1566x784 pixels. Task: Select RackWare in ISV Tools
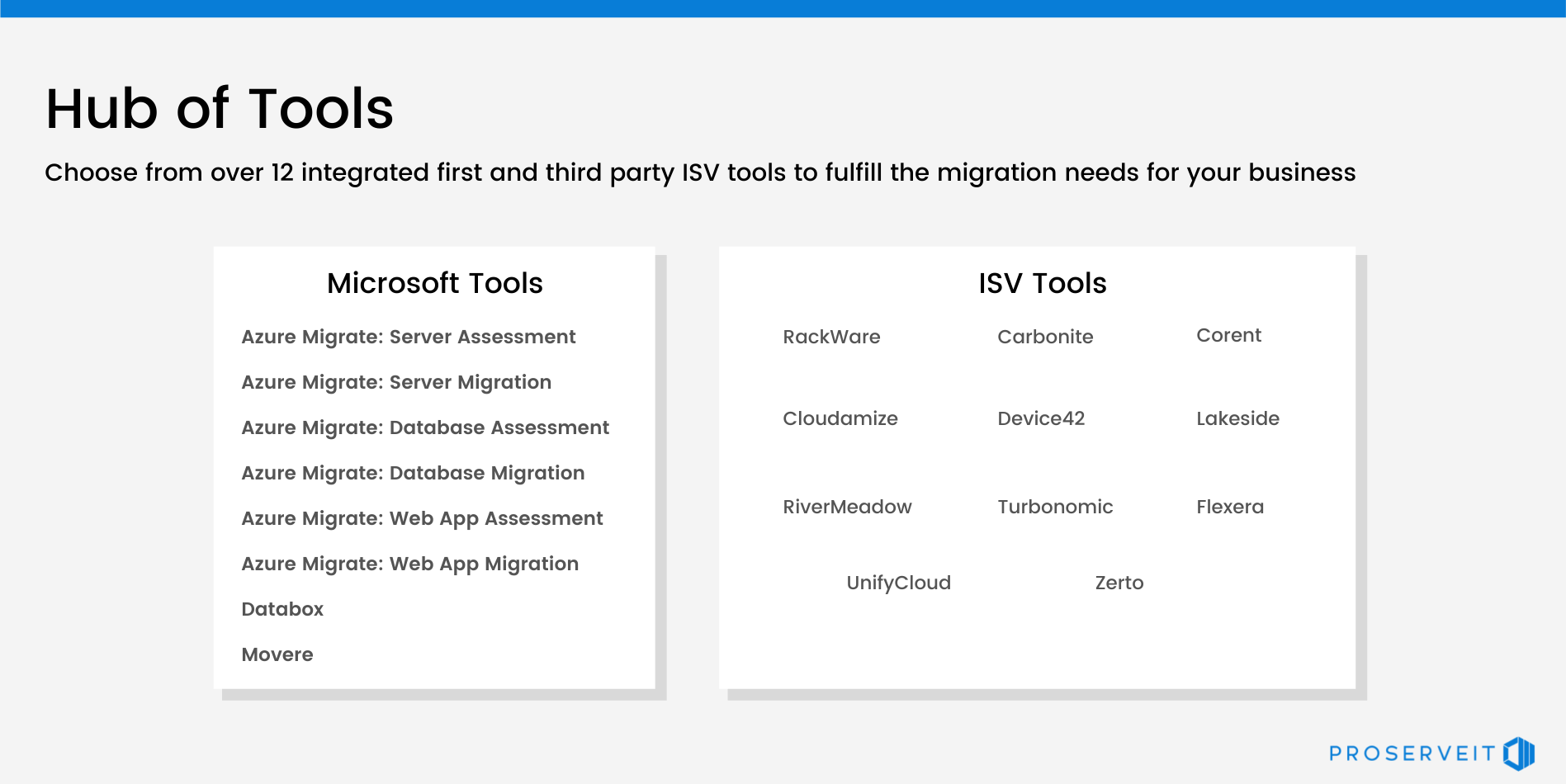831,337
